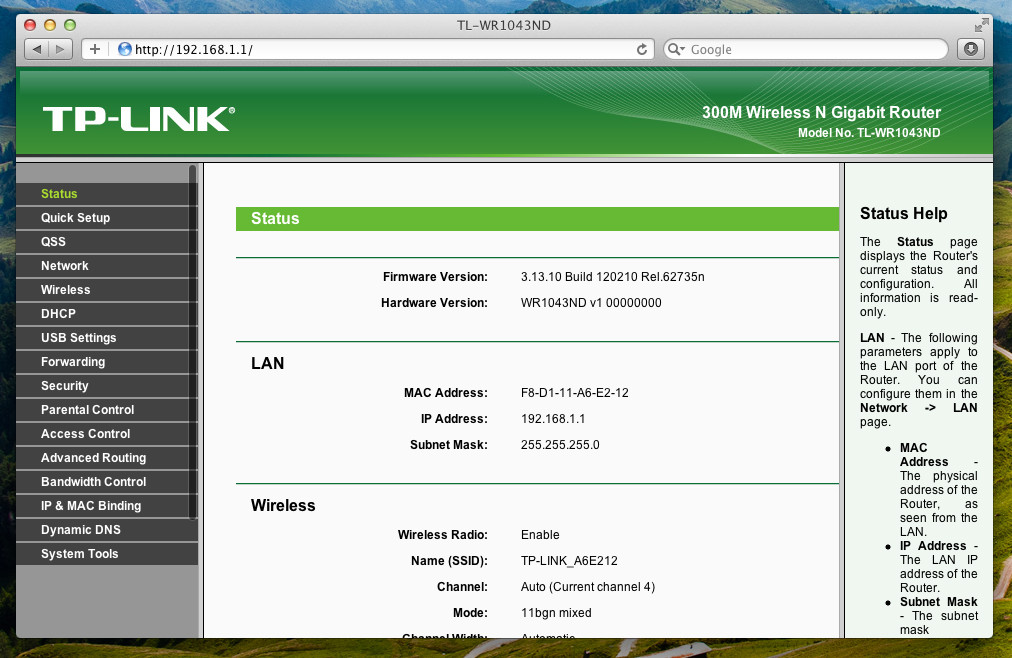The width and height of the screenshot is (1012, 658).
Task: Click the globe site icon in address bar
Action: 125,49
